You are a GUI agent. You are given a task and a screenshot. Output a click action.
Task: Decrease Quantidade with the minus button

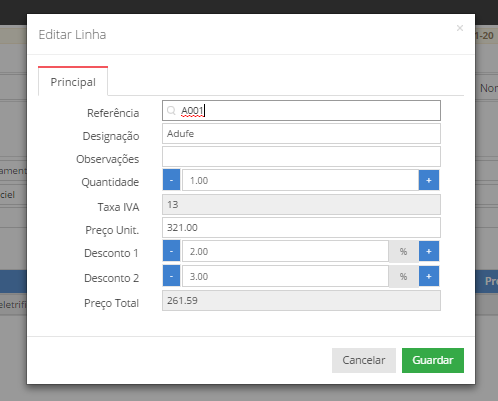point(171,180)
